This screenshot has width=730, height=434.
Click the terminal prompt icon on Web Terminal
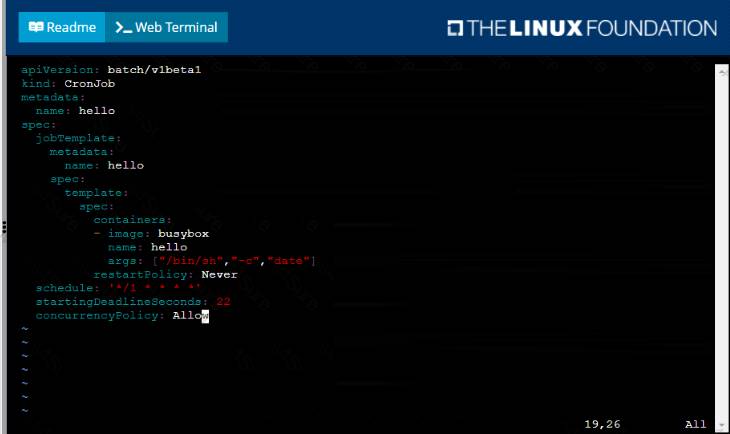pos(124,27)
